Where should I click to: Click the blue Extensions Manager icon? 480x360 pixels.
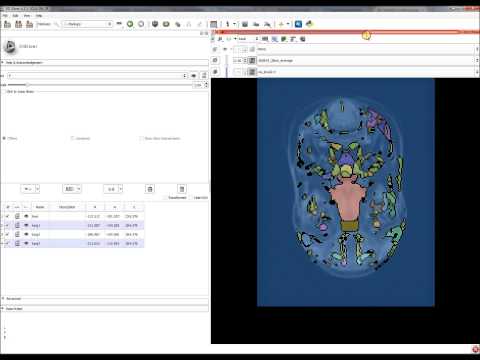click(x=298, y=24)
